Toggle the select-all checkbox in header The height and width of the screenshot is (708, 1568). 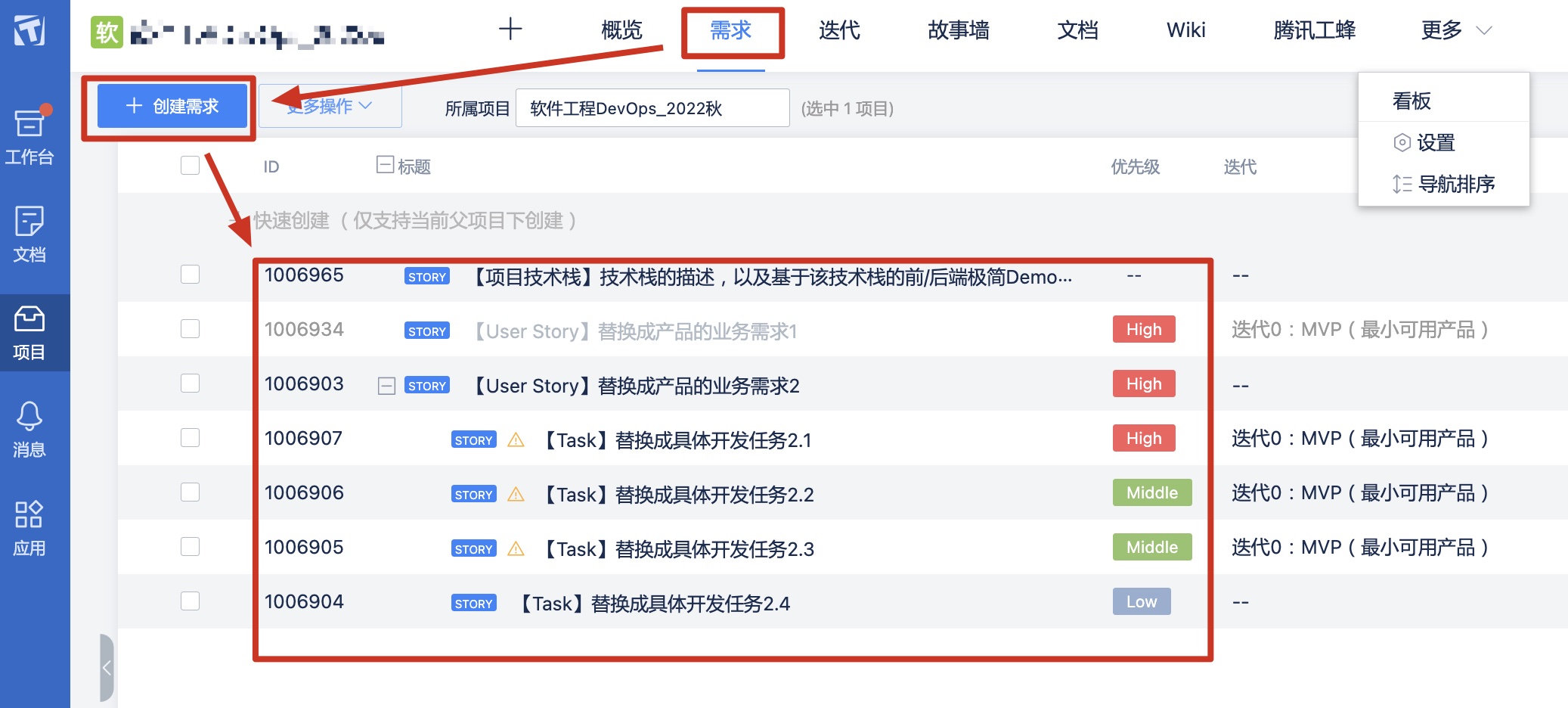click(x=191, y=166)
